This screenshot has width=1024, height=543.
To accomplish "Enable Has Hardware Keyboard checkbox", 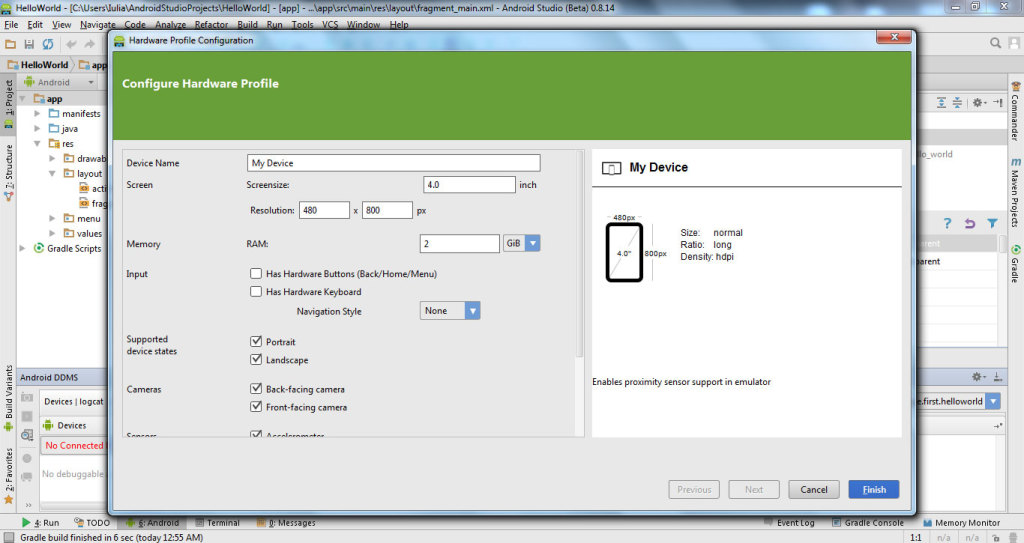I will pos(256,291).
